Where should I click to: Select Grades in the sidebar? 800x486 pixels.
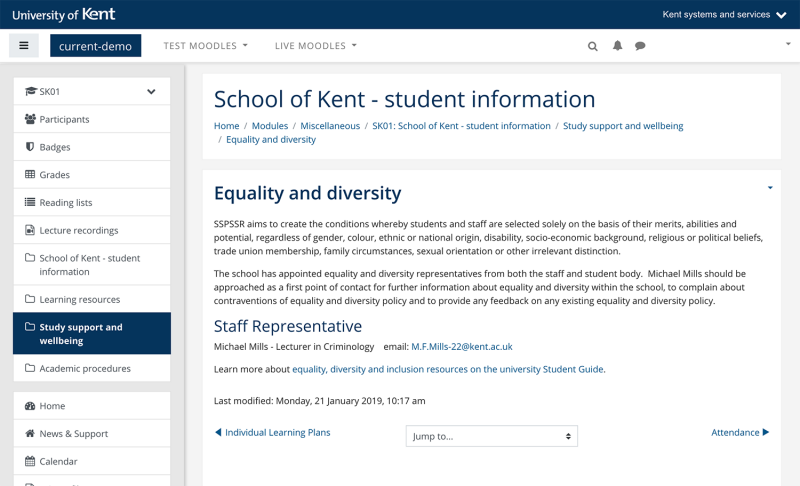(92, 174)
